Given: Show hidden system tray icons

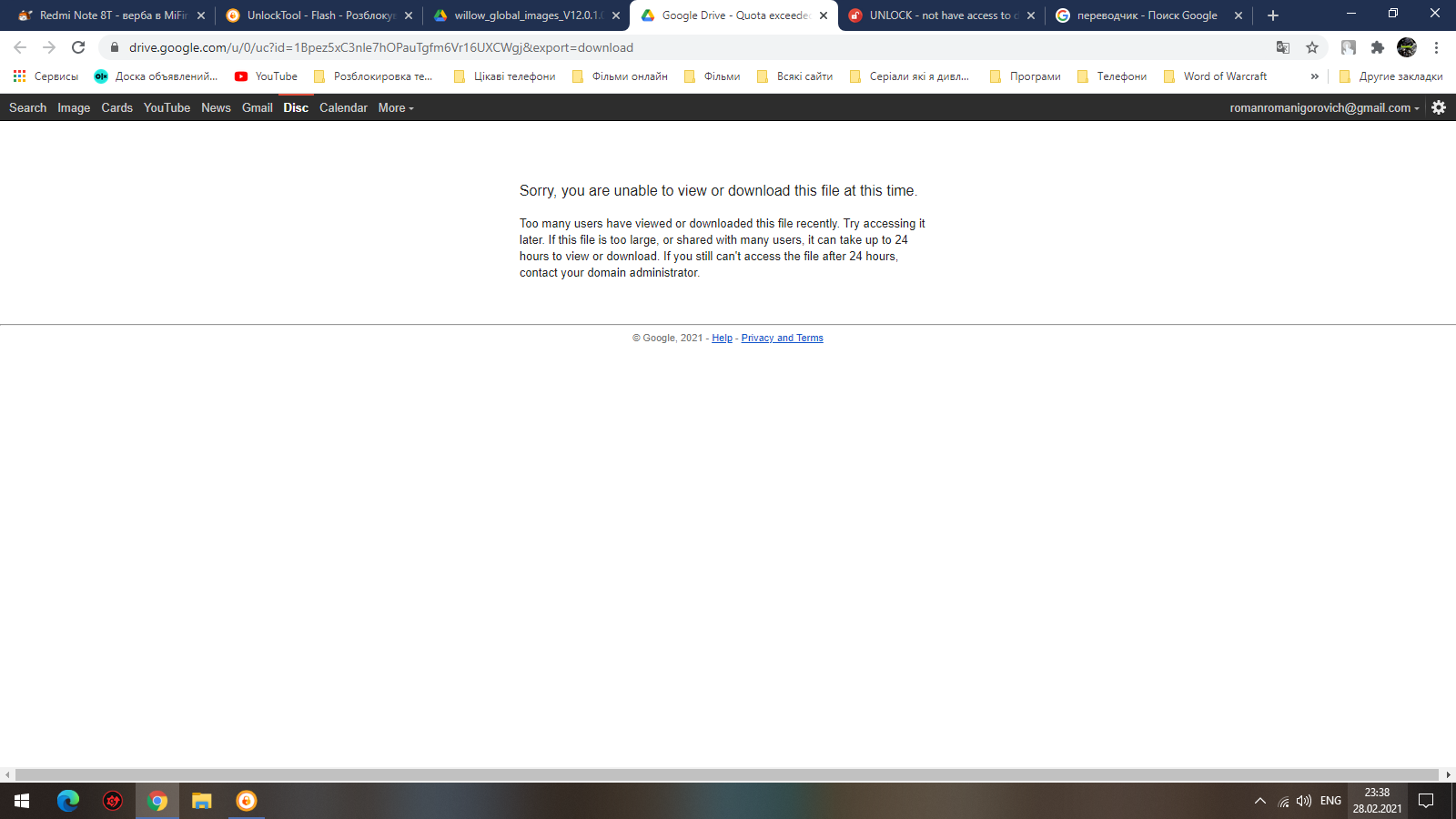Looking at the screenshot, I should coord(1260,801).
